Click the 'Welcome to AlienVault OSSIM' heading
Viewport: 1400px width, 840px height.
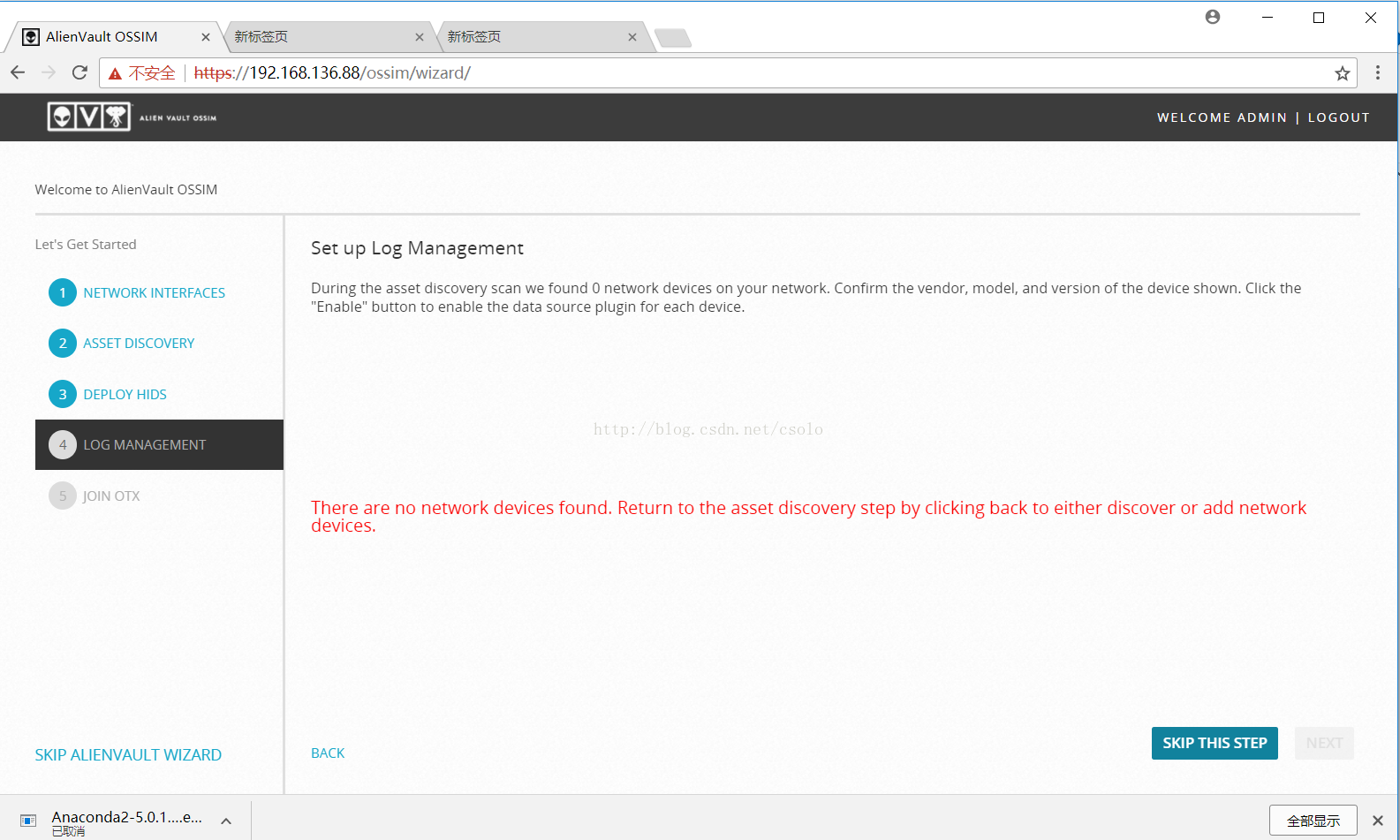pyautogui.click(x=126, y=189)
